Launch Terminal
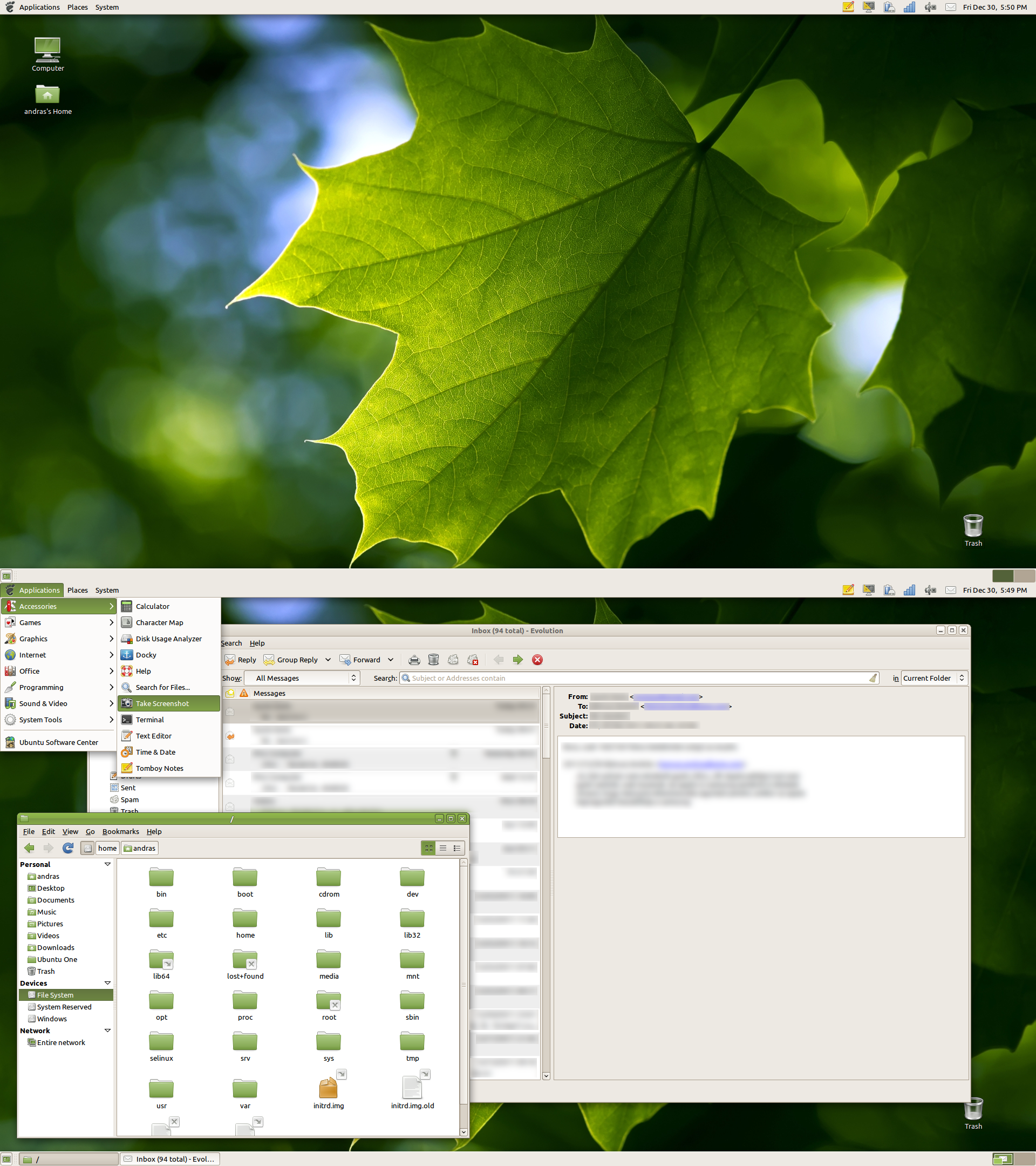Screen dimensions: 1036x1166 coord(169,720)
